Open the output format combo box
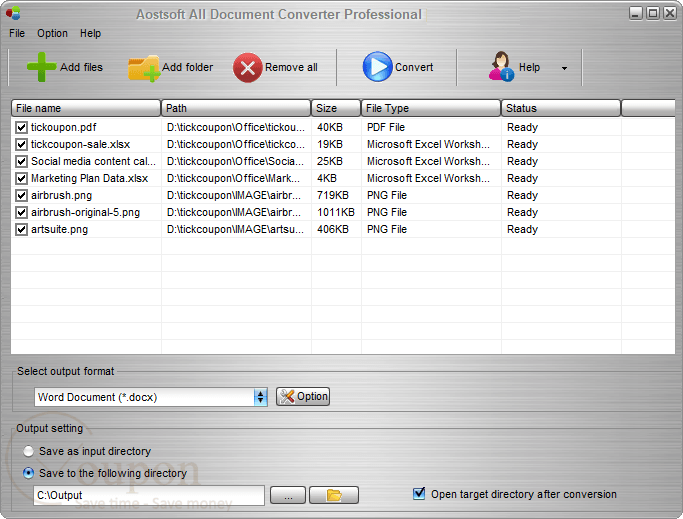683x519 pixels. pos(151,397)
